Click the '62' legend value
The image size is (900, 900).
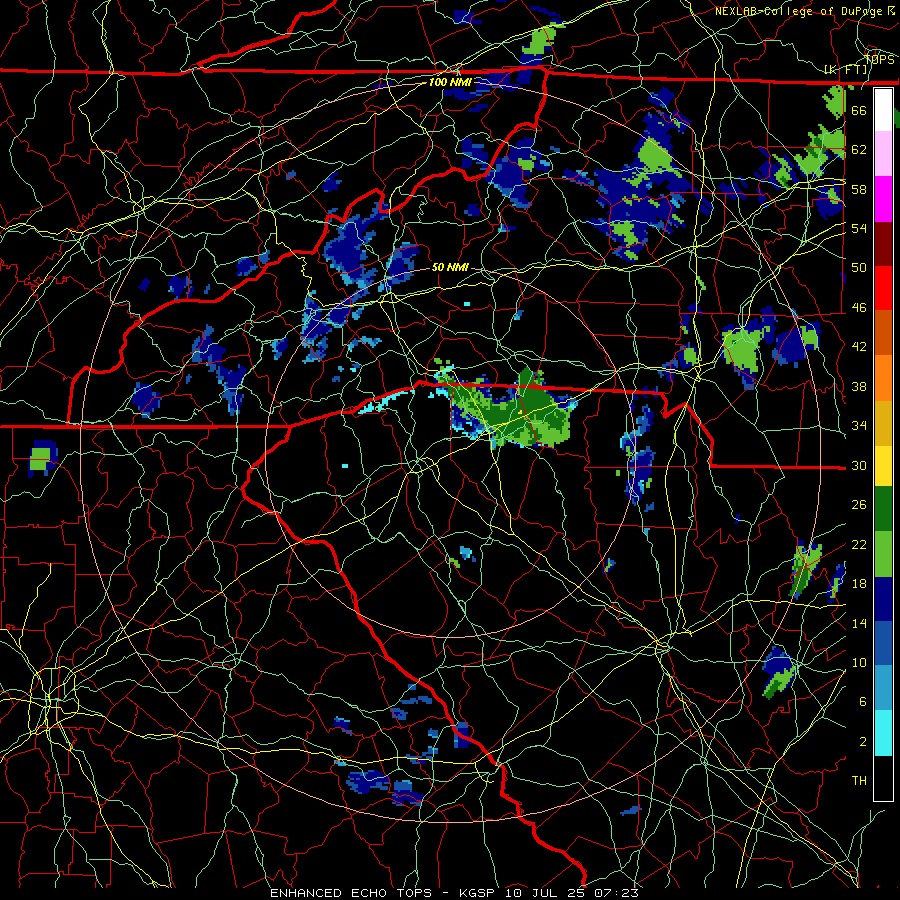point(859,150)
